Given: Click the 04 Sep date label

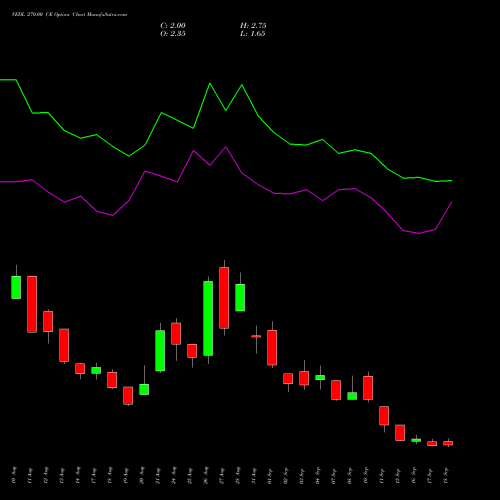Looking at the screenshot, I should coord(318,475).
